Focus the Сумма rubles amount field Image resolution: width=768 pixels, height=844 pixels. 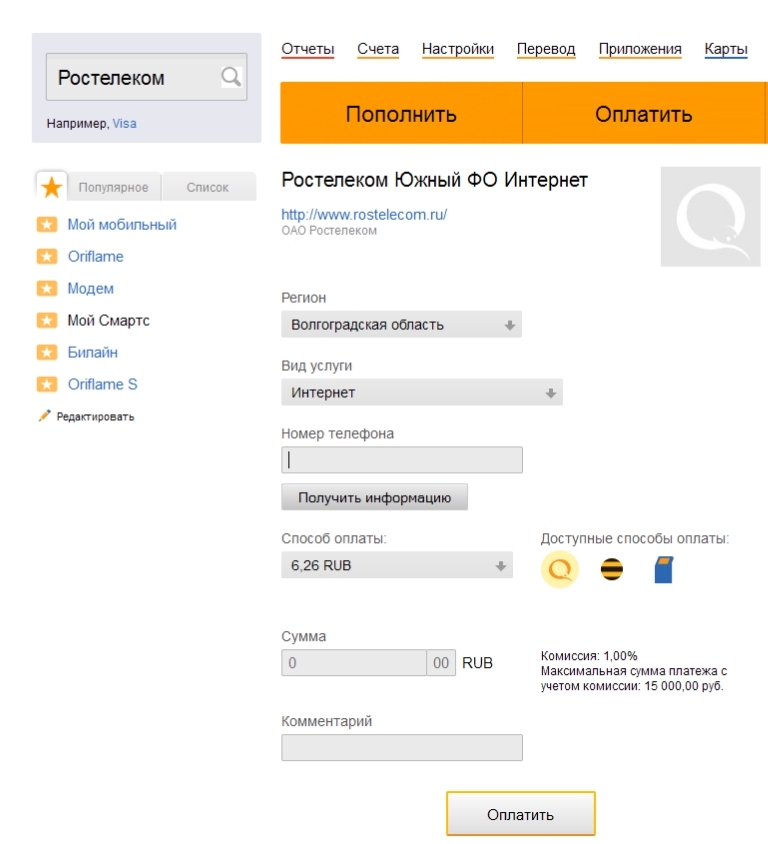tap(354, 663)
